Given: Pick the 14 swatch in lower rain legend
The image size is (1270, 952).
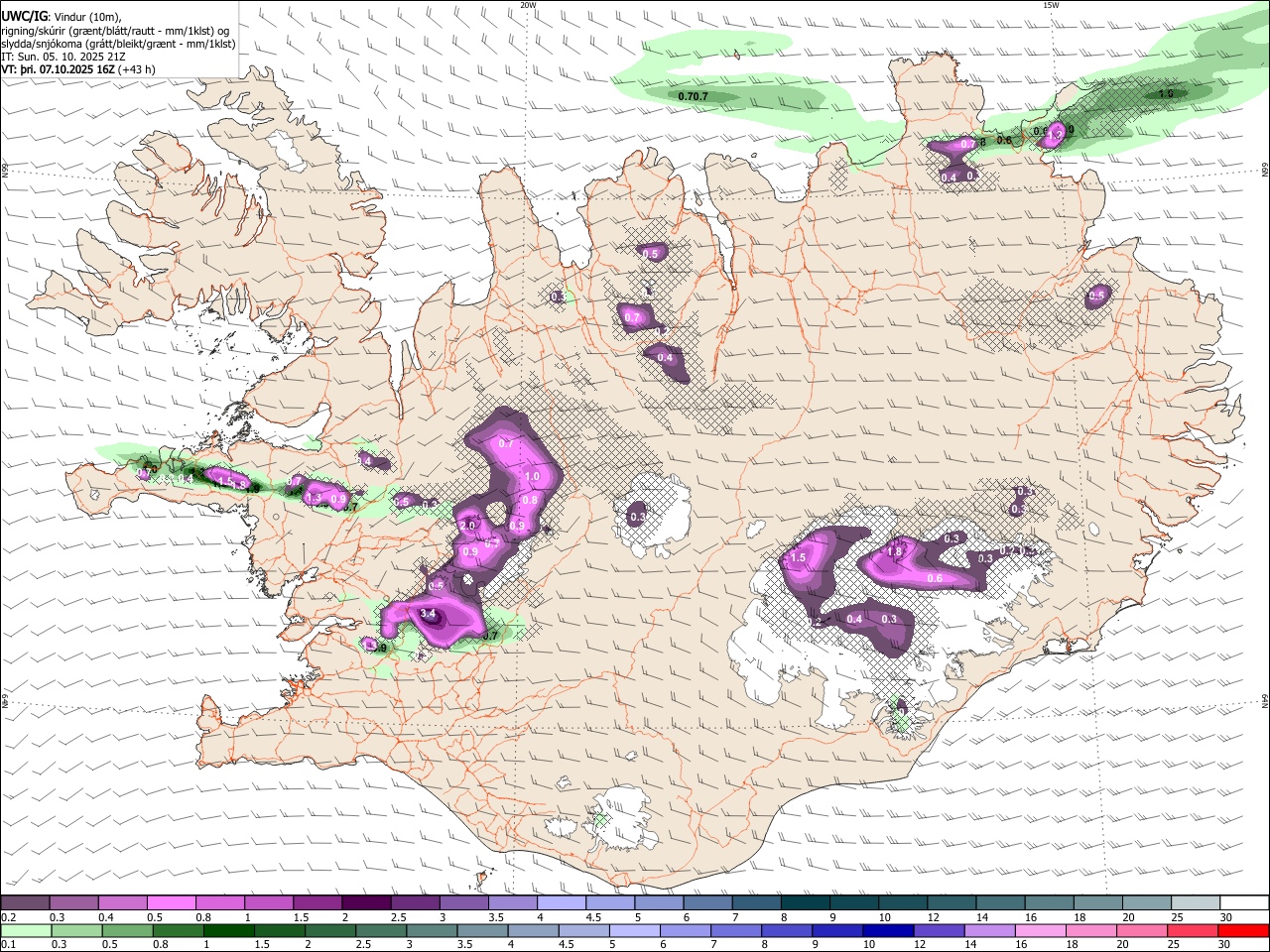Looking at the screenshot, I should 989,930.
